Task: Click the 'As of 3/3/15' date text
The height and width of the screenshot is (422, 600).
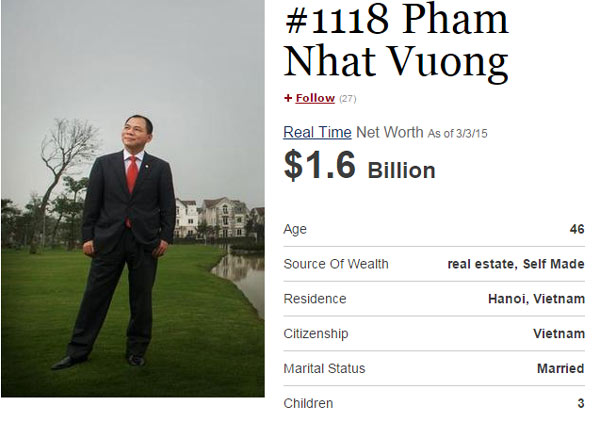Action: coord(457,134)
